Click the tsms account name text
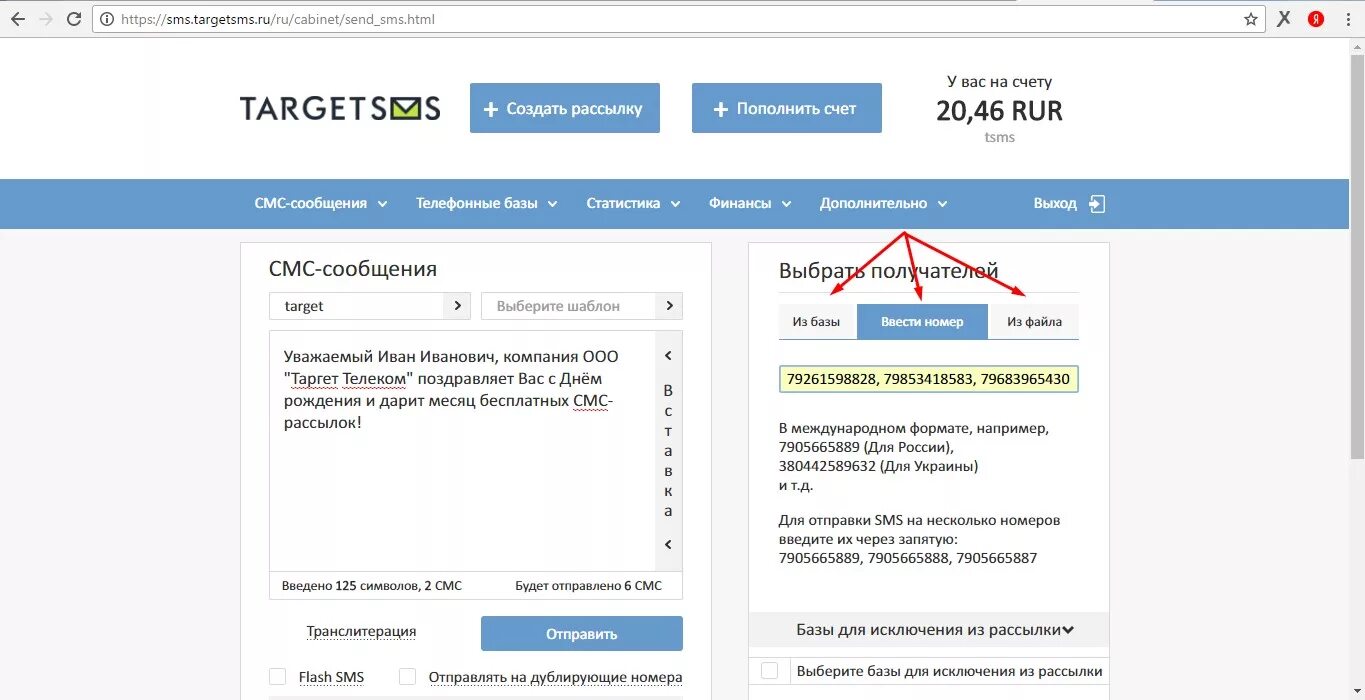Viewport: 1365px width, 700px height. pyautogui.click(x=999, y=137)
